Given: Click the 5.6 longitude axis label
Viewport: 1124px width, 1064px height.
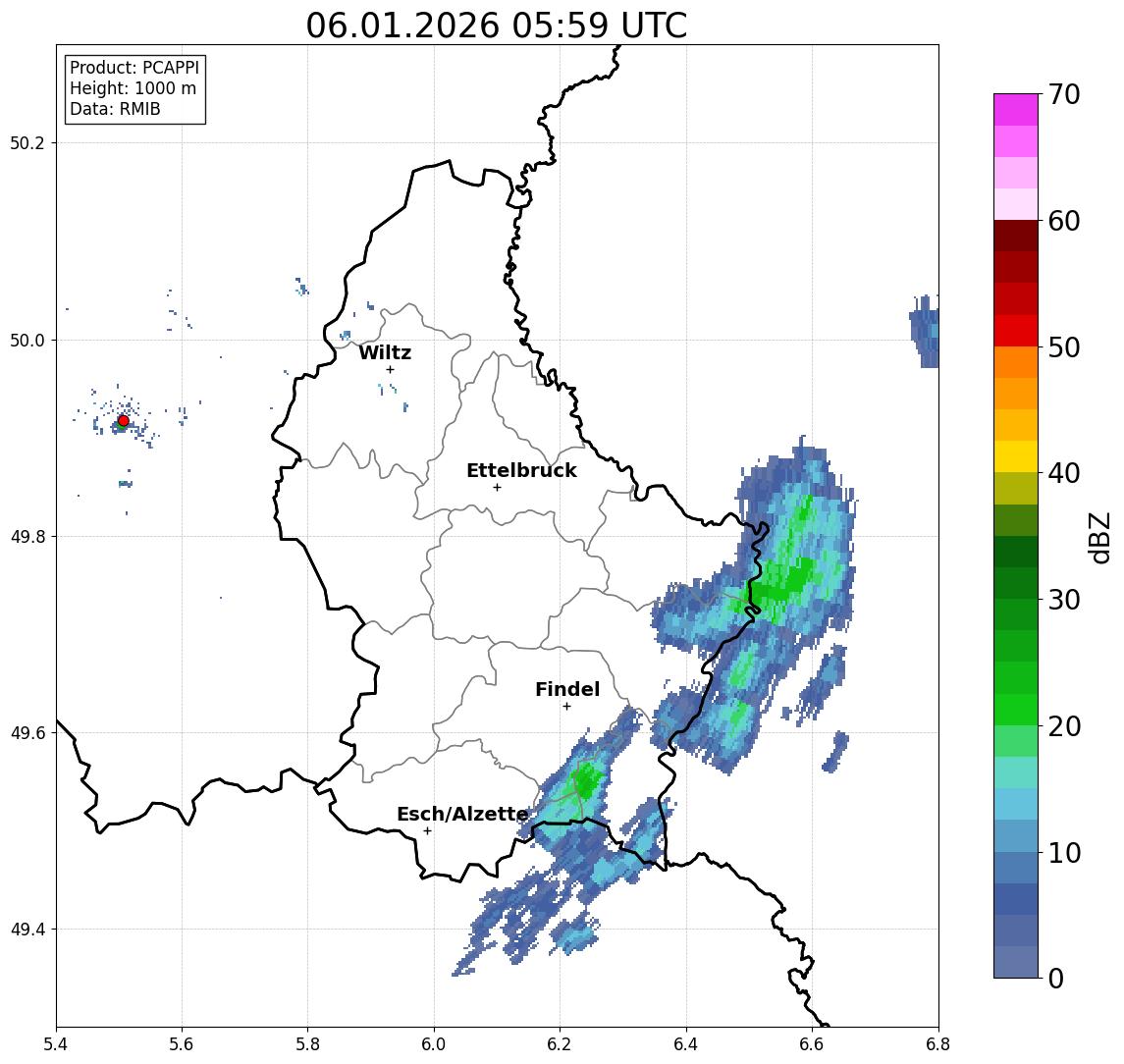Looking at the screenshot, I should click(182, 1044).
